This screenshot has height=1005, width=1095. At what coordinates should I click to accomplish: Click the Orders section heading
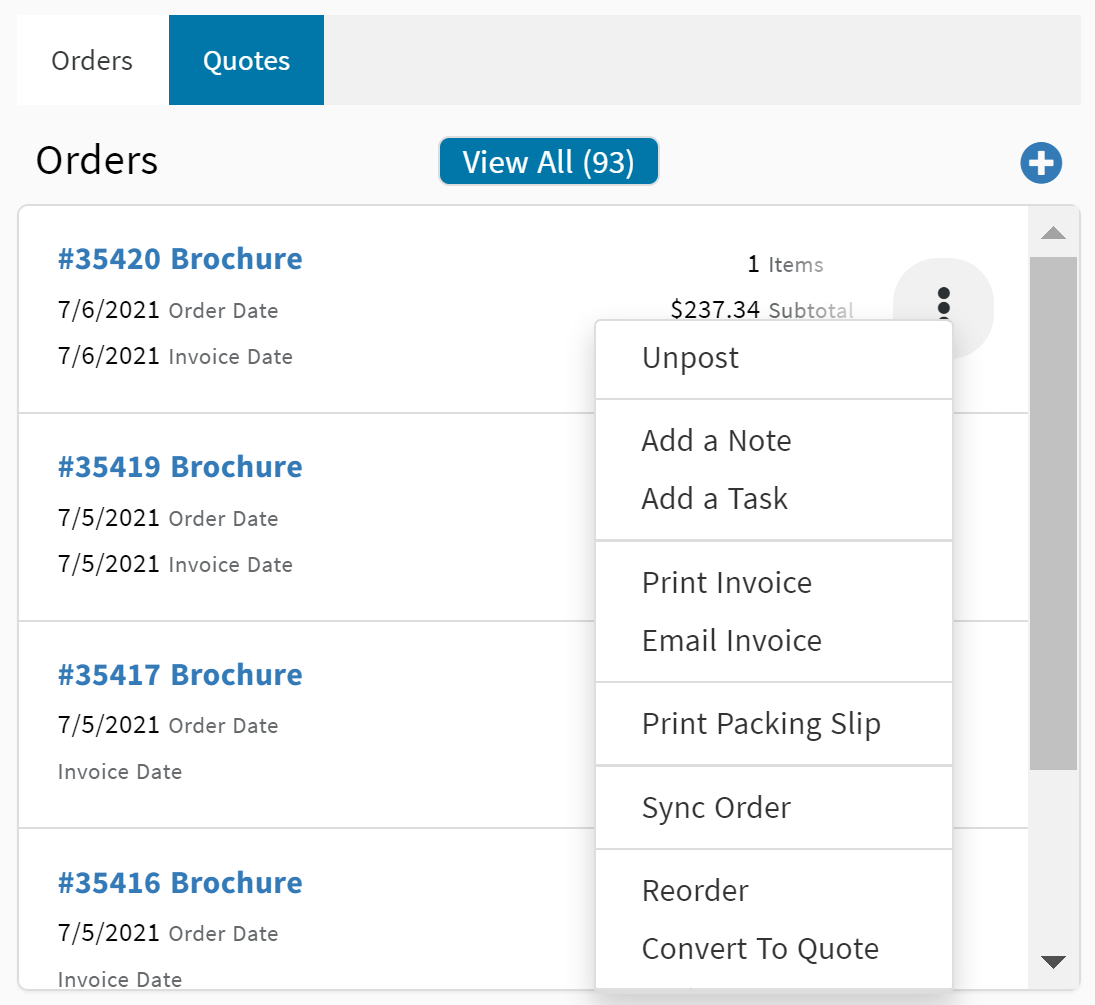pyautogui.click(x=97, y=160)
